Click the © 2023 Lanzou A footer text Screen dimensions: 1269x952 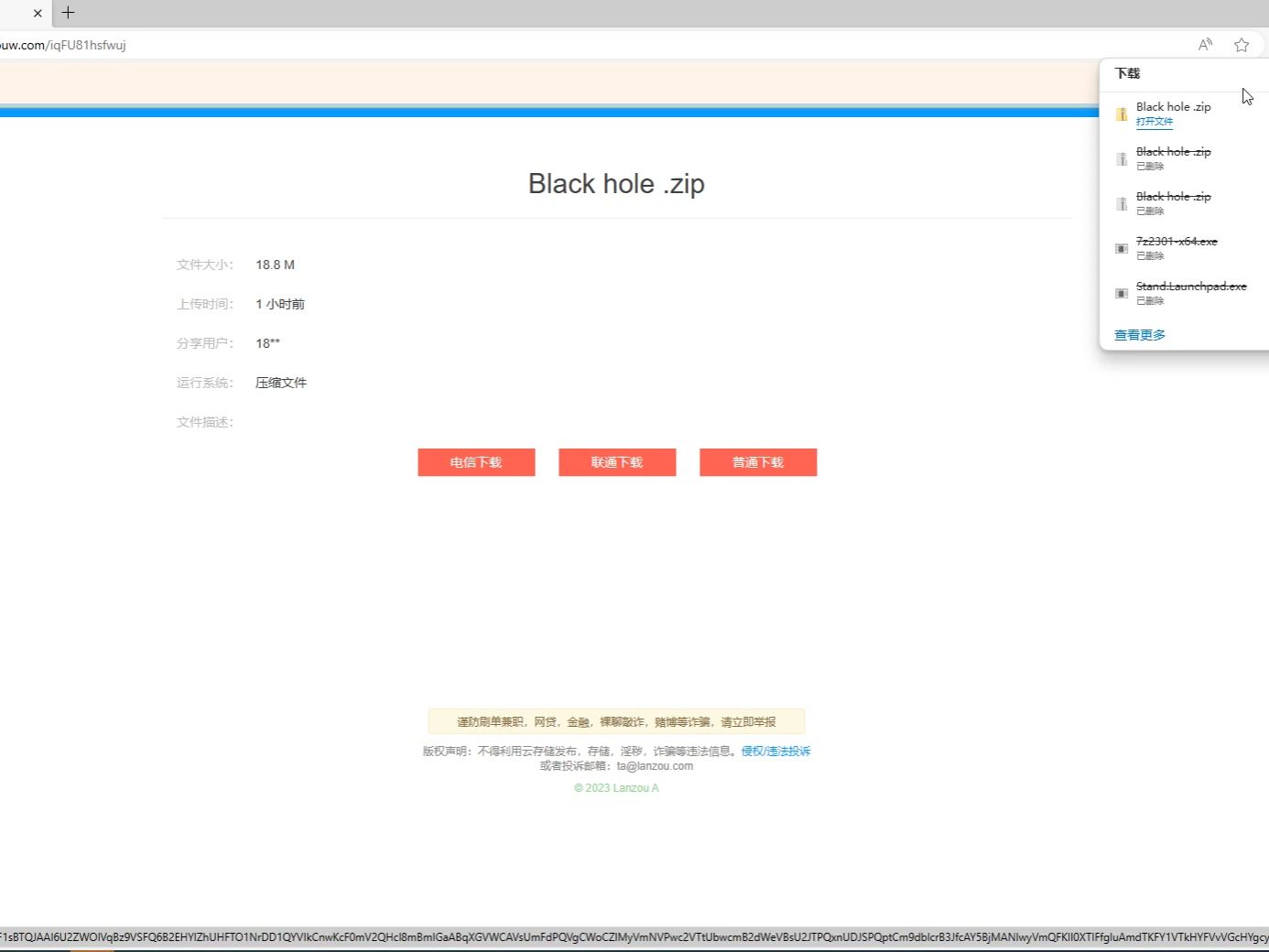(x=616, y=788)
